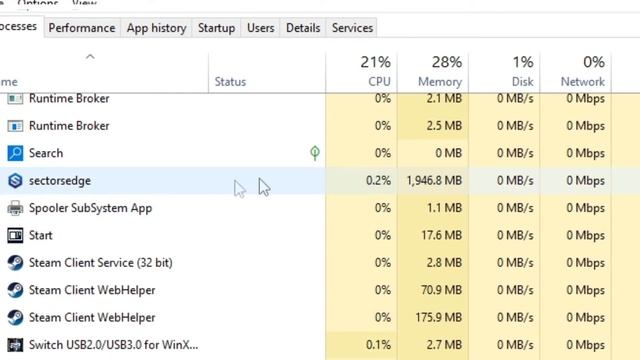Click the 175.9 MB Steam WebHelper icon

[x=15, y=318]
